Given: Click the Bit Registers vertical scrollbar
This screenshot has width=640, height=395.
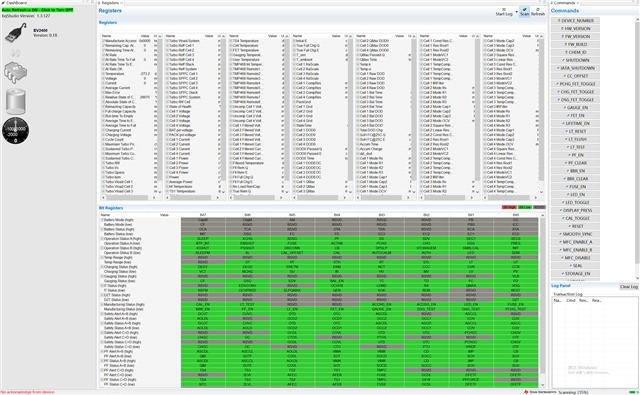Looking at the screenshot, I should click(x=542, y=300).
